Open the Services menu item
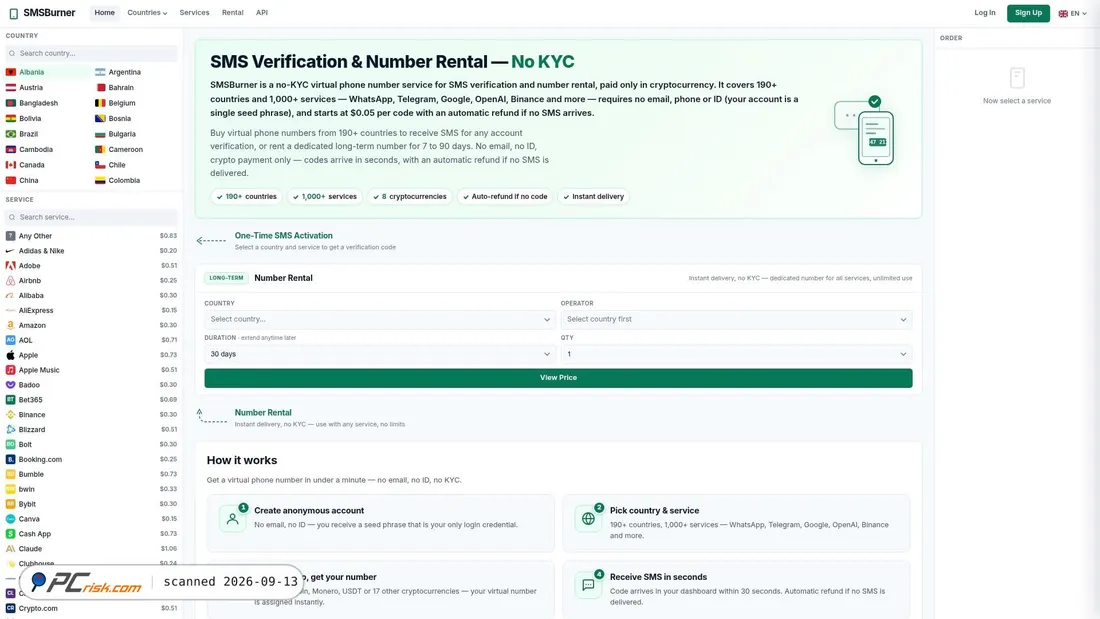The image size is (1100, 619). (x=194, y=13)
